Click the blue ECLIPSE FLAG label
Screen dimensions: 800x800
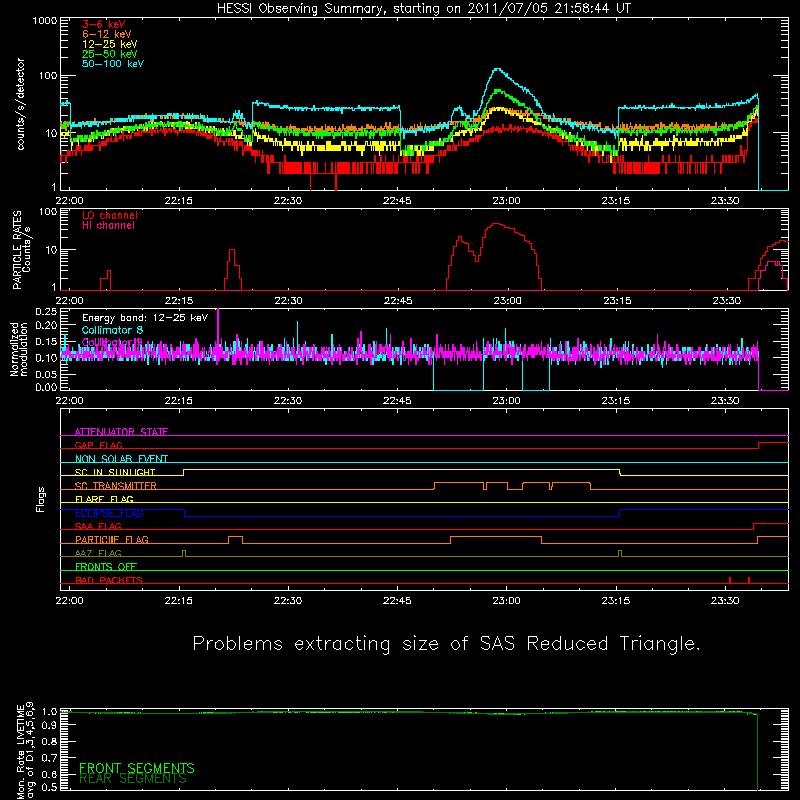[x=109, y=513]
